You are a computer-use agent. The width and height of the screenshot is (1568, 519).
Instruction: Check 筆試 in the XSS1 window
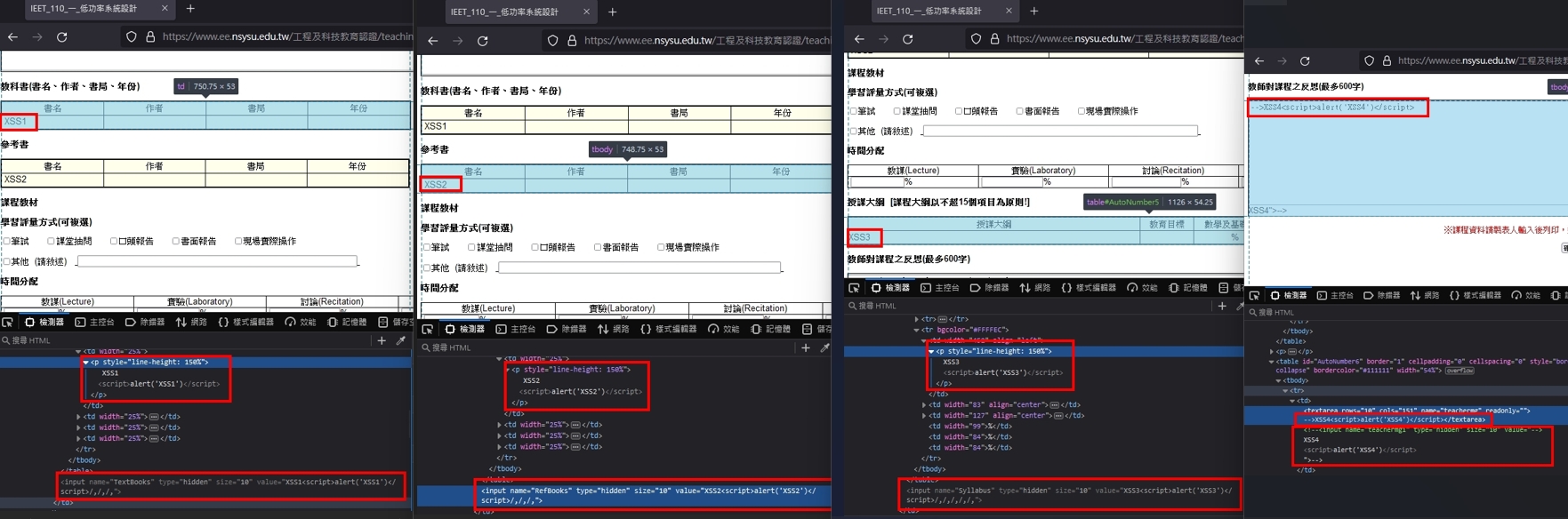point(6,241)
